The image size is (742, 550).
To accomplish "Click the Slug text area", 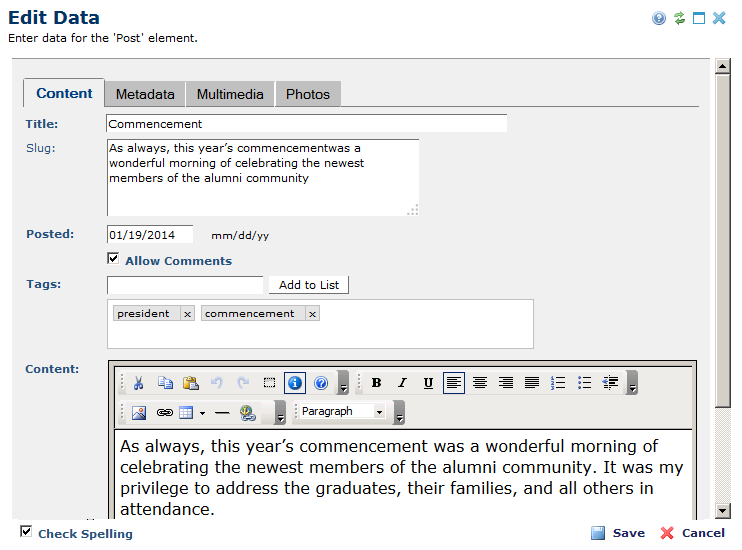I will [x=263, y=177].
